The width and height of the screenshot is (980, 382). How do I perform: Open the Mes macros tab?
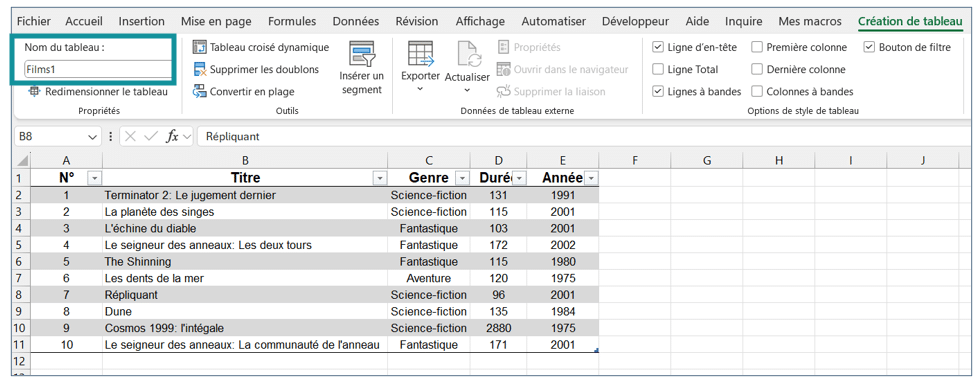(x=810, y=21)
